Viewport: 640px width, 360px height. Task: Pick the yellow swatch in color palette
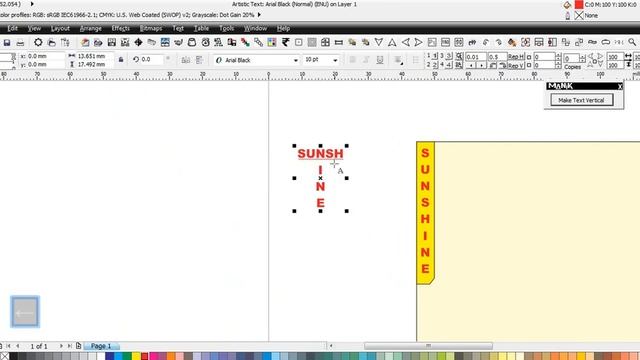tap(136, 356)
